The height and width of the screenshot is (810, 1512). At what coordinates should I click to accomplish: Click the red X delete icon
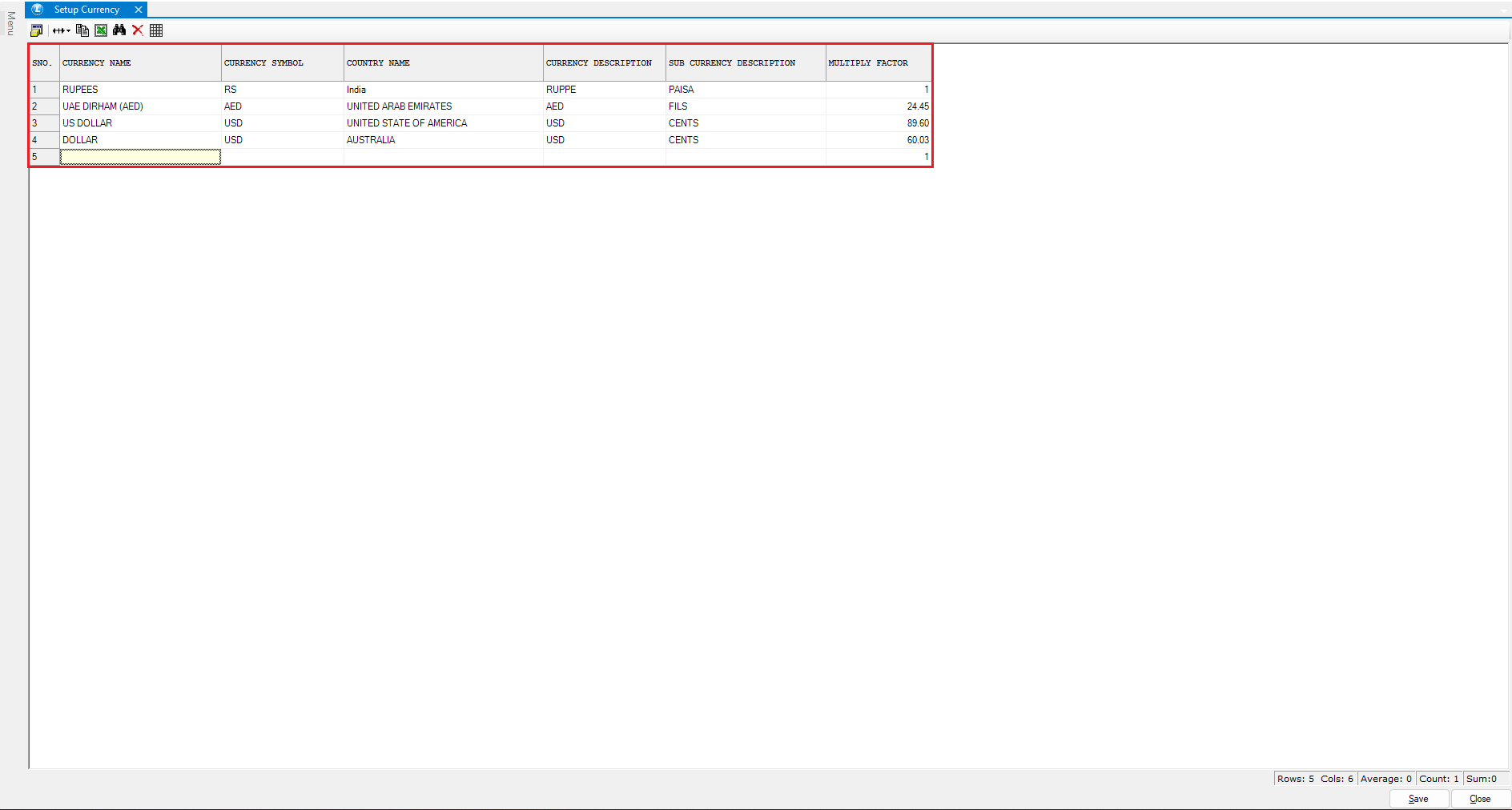(x=138, y=30)
